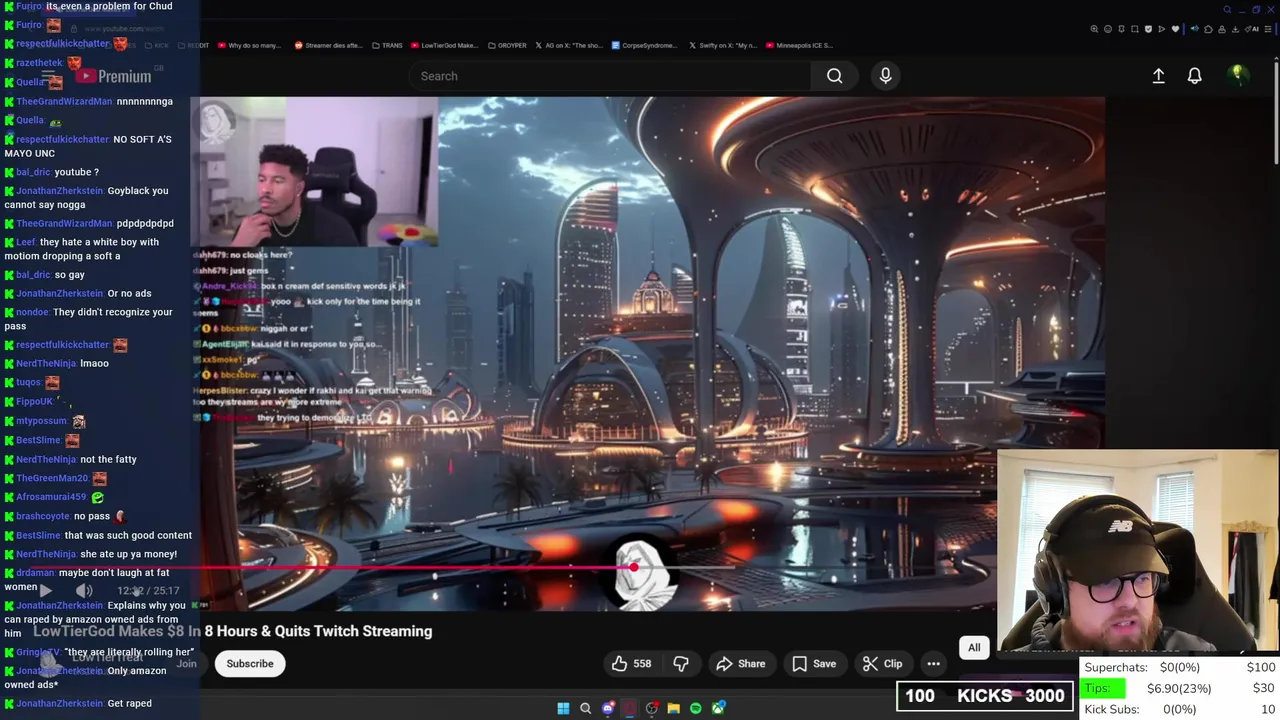Click the Superchats $0(0%) row
1280x720 pixels.
1179,667
